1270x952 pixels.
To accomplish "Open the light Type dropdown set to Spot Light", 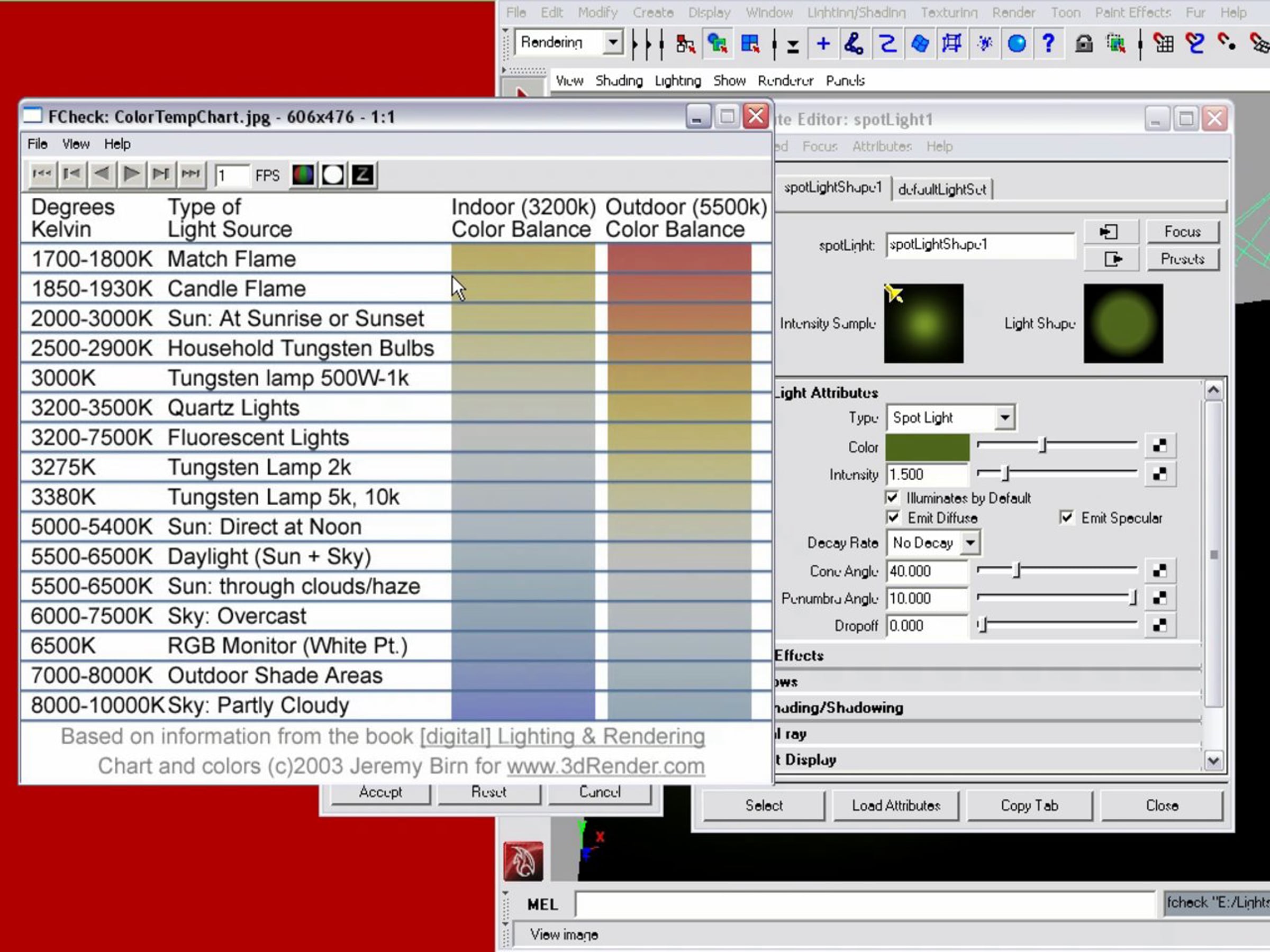I will [x=1004, y=417].
